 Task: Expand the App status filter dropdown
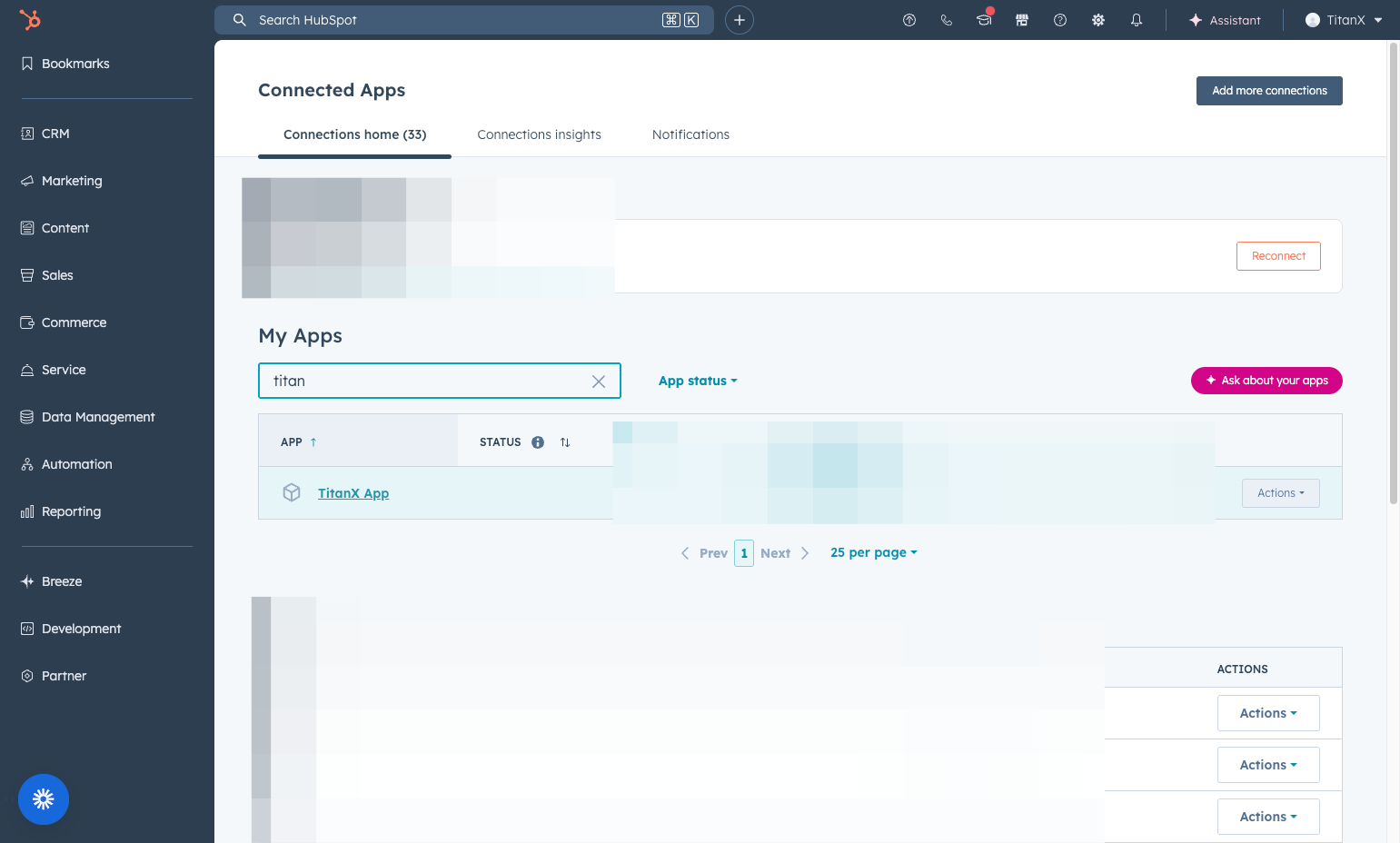[698, 381]
